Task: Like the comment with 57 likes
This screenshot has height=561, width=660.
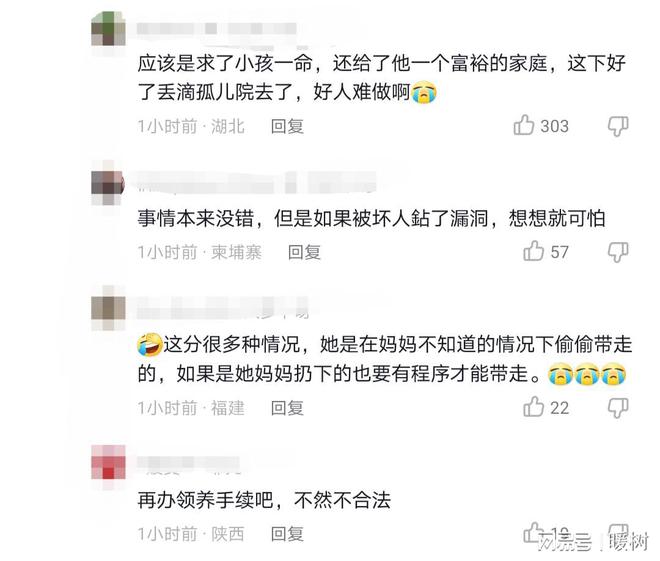Action: pyautogui.click(x=533, y=251)
